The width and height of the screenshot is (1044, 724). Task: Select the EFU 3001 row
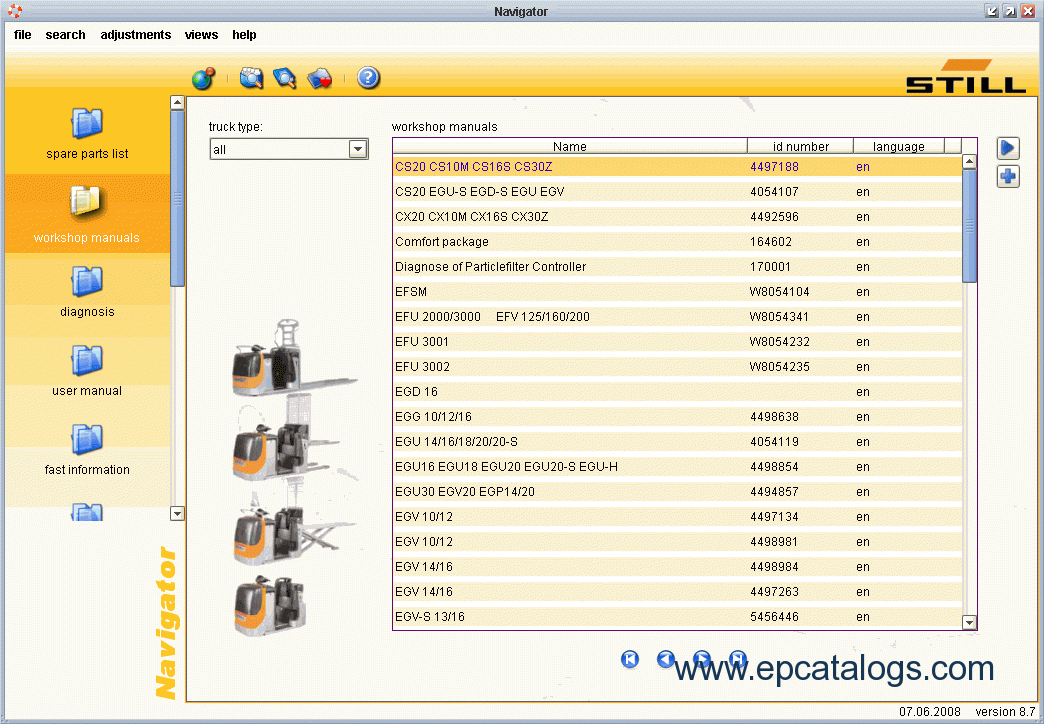tap(678, 342)
